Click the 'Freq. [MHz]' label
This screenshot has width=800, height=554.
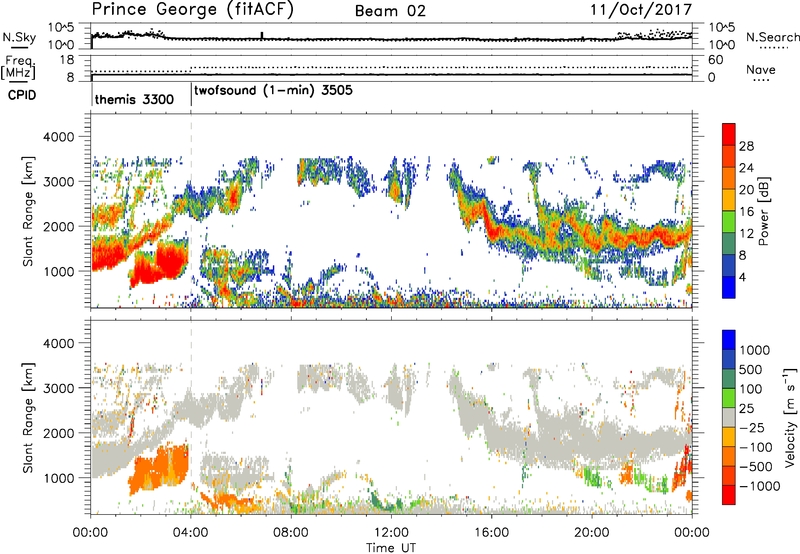[19, 67]
